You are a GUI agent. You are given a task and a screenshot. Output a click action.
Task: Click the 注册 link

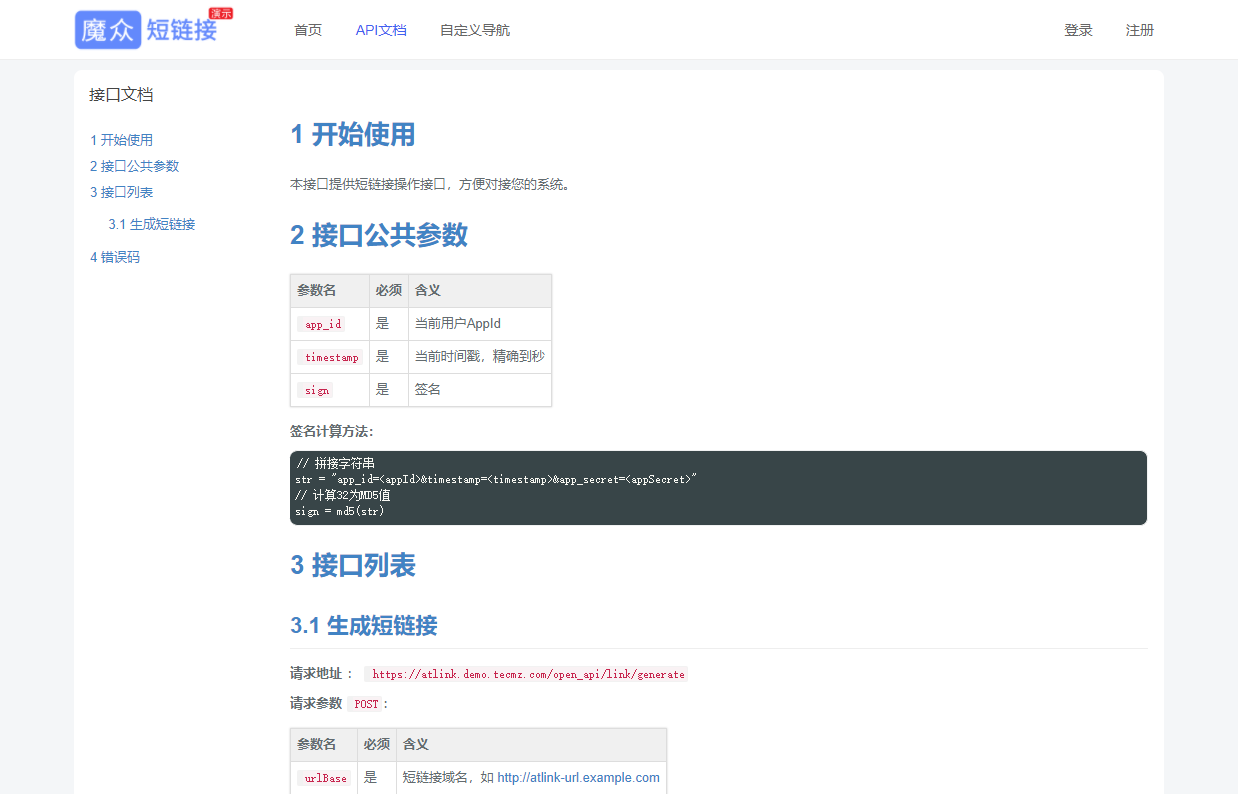[1140, 30]
